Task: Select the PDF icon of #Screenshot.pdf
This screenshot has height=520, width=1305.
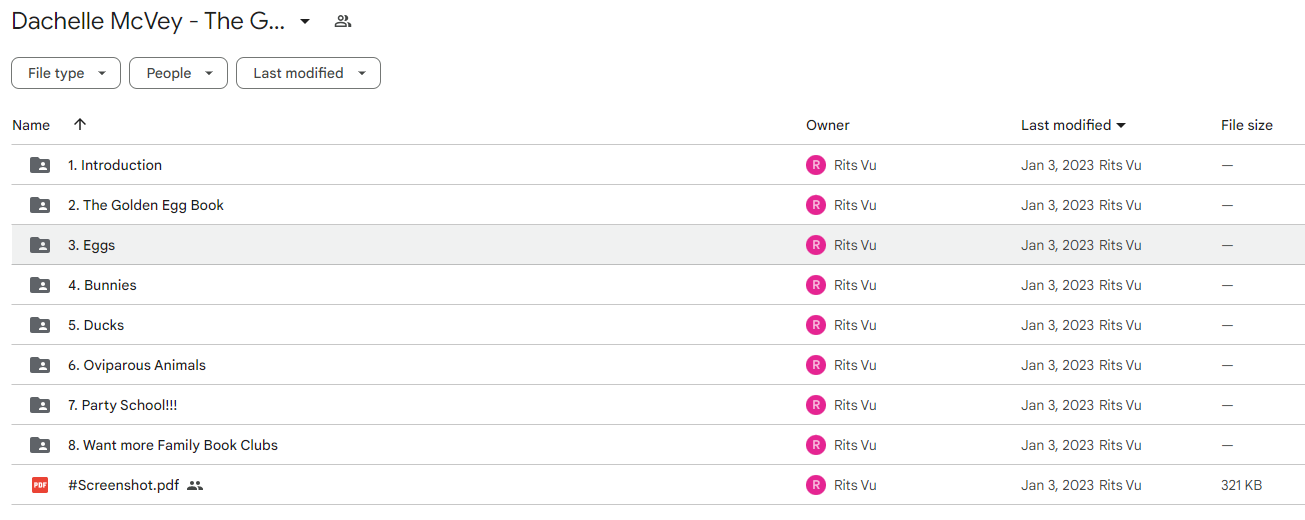Action: point(40,485)
